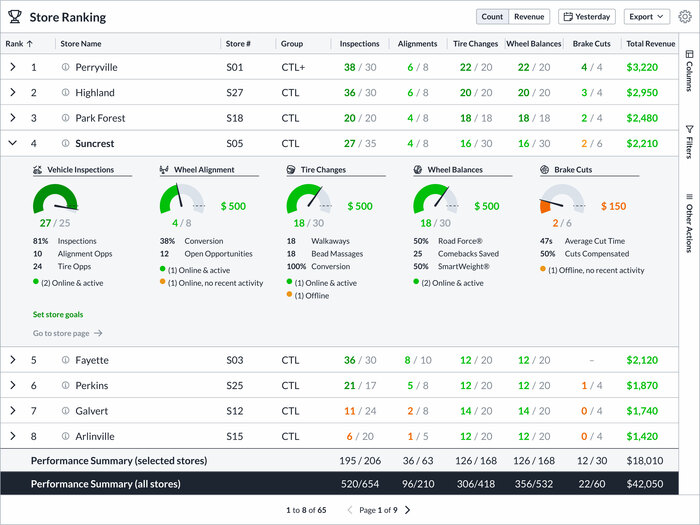
Task: Click the info icon beside Perryville
Action: click(x=66, y=67)
